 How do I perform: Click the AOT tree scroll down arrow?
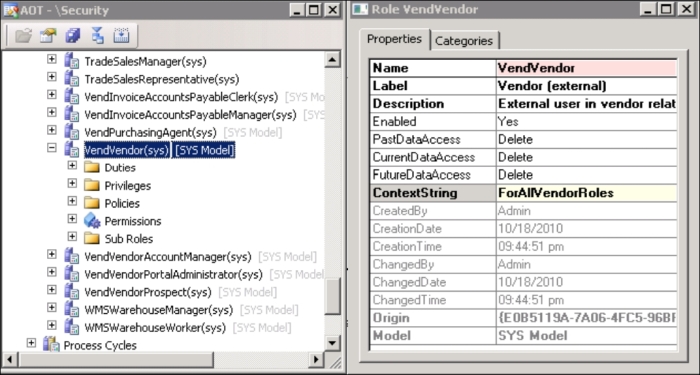pos(333,343)
